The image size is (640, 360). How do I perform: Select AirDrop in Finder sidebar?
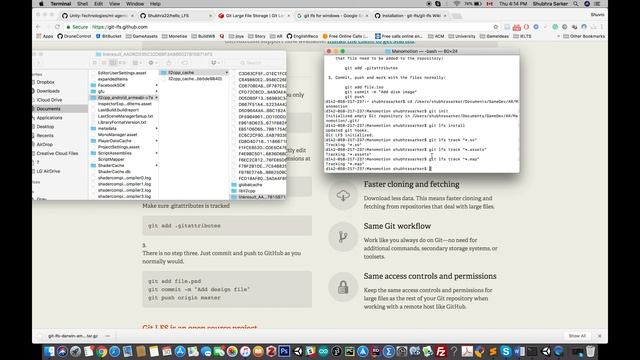point(60,144)
